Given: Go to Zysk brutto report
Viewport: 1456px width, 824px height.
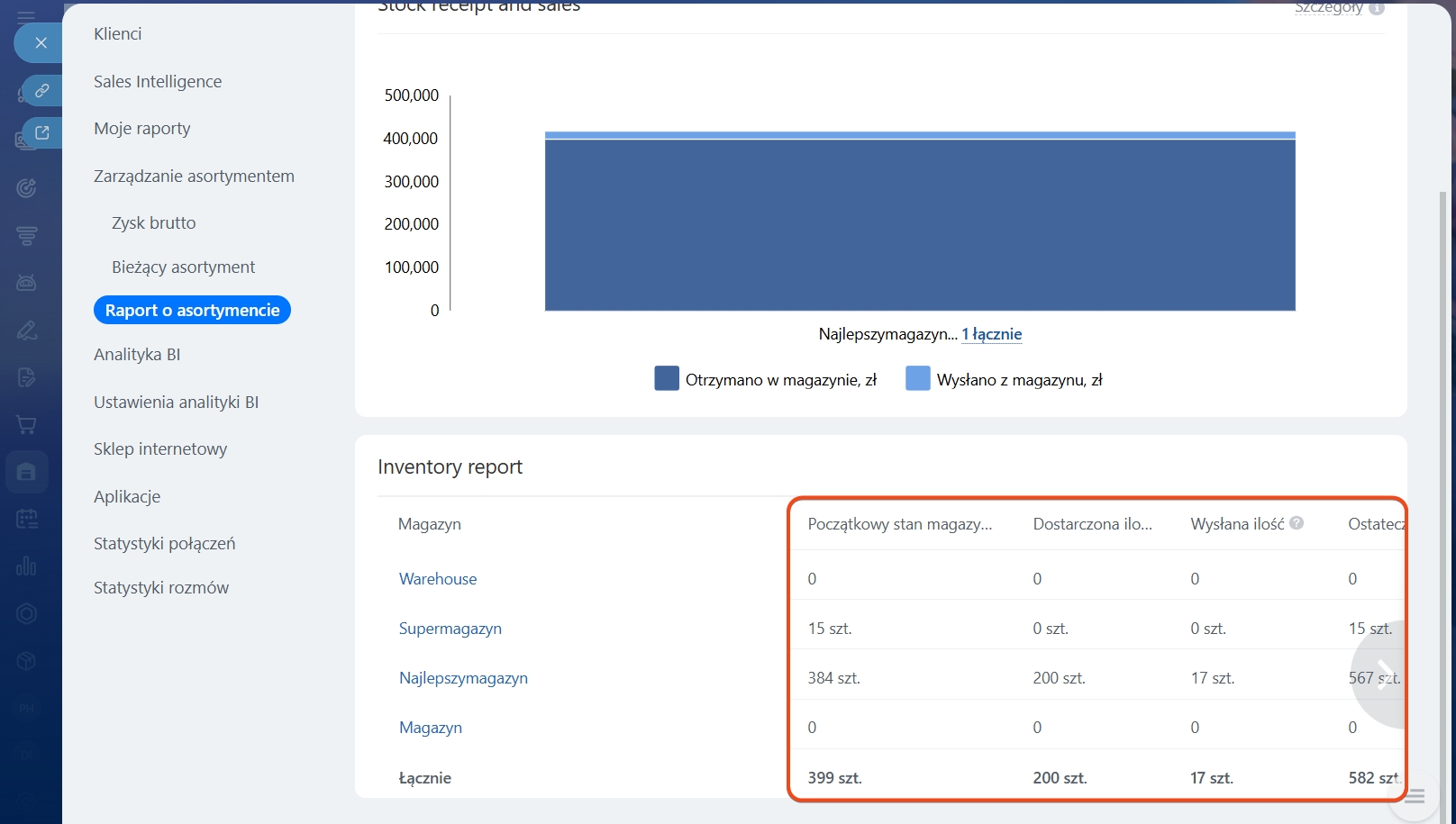Looking at the screenshot, I should (x=153, y=222).
